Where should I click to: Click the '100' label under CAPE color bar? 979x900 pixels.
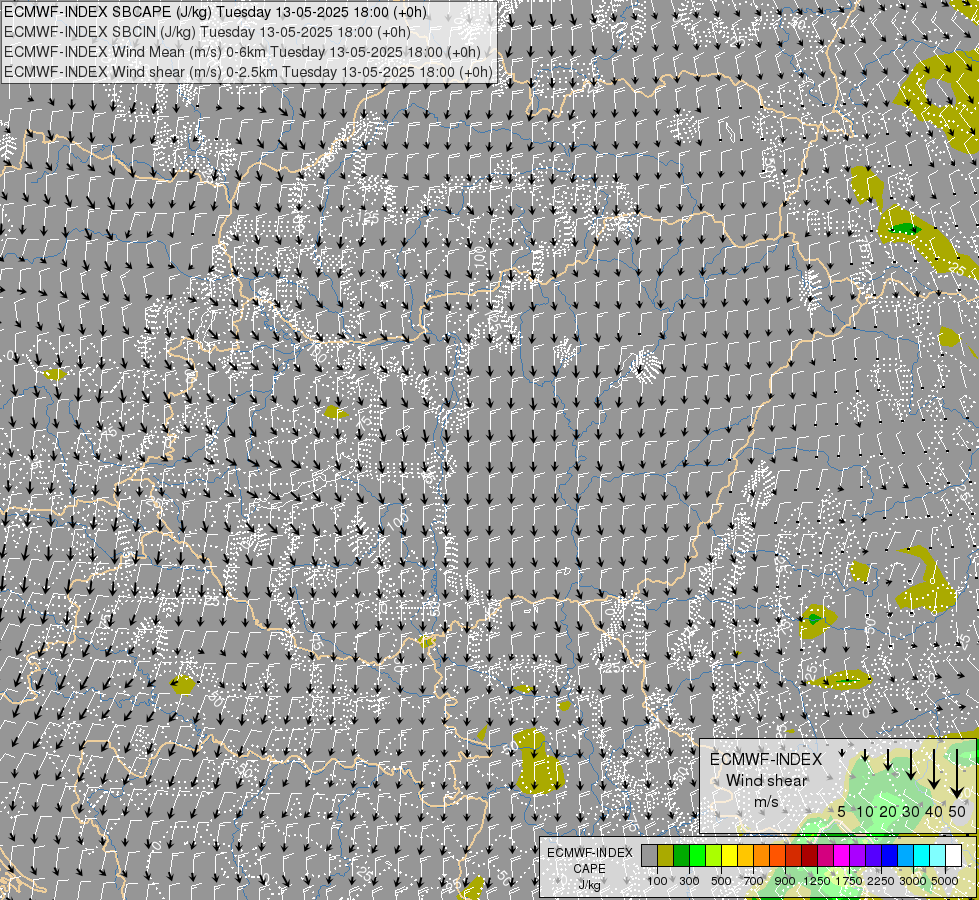(657, 881)
